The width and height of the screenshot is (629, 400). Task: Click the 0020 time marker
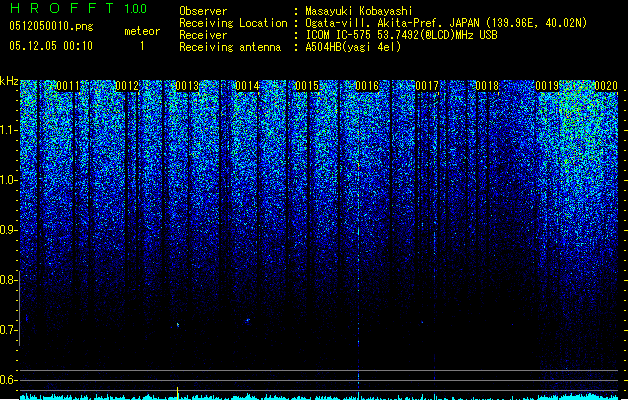[606, 86]
